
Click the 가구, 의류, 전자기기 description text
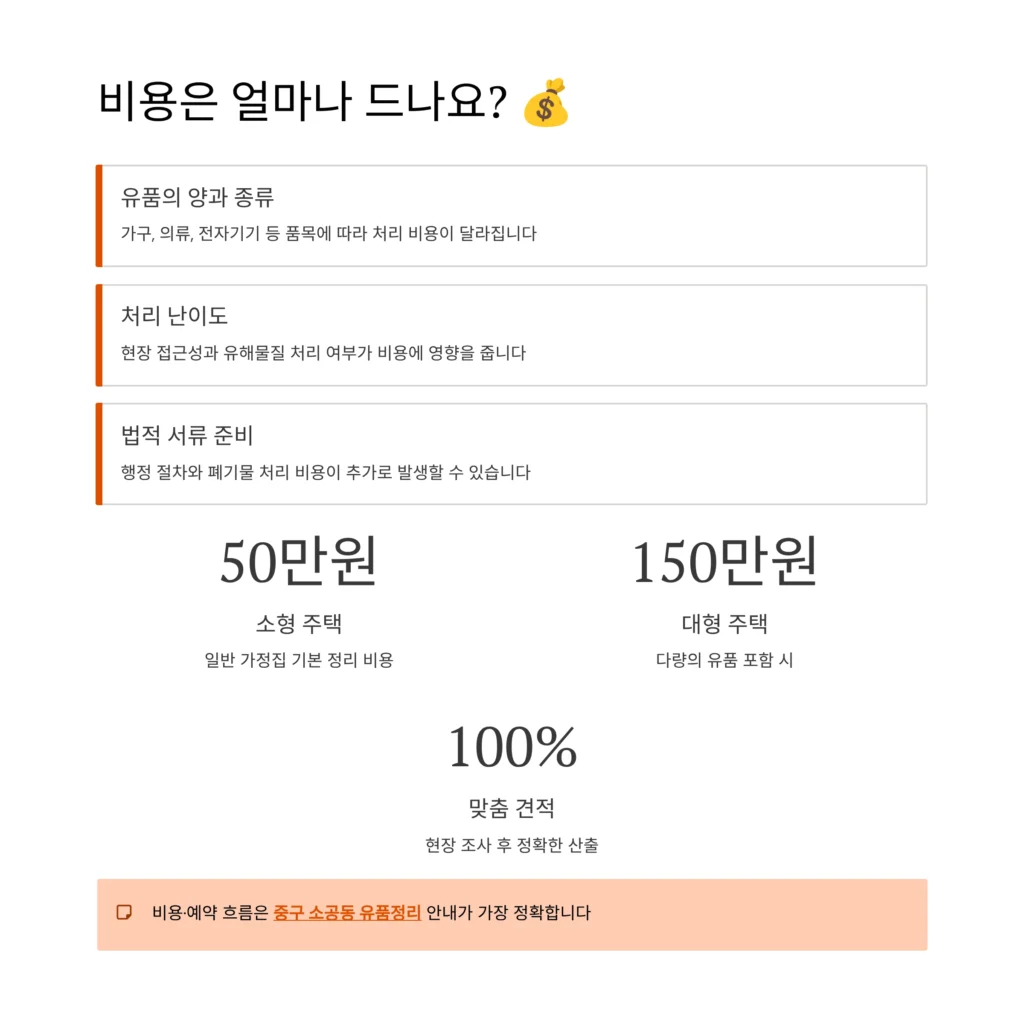(x=328, y=234)
